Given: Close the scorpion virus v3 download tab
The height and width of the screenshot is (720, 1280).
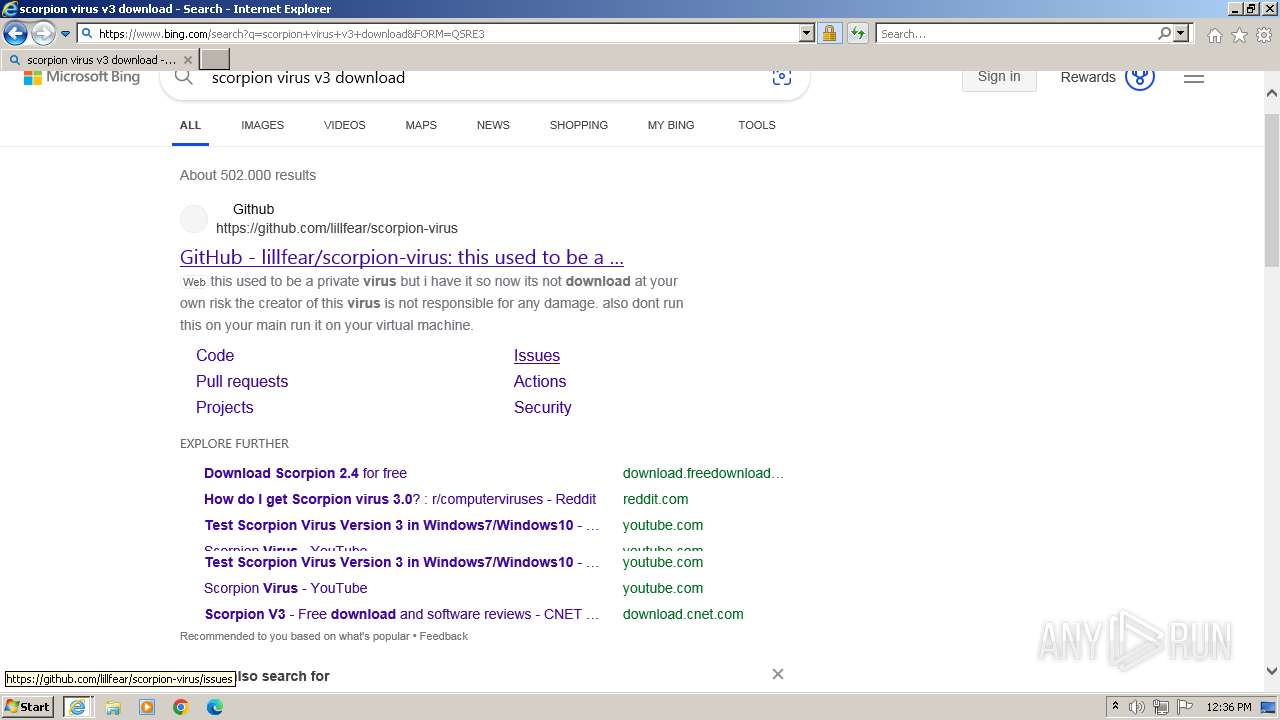Looking at the screenshot, I should click(187, 60).
